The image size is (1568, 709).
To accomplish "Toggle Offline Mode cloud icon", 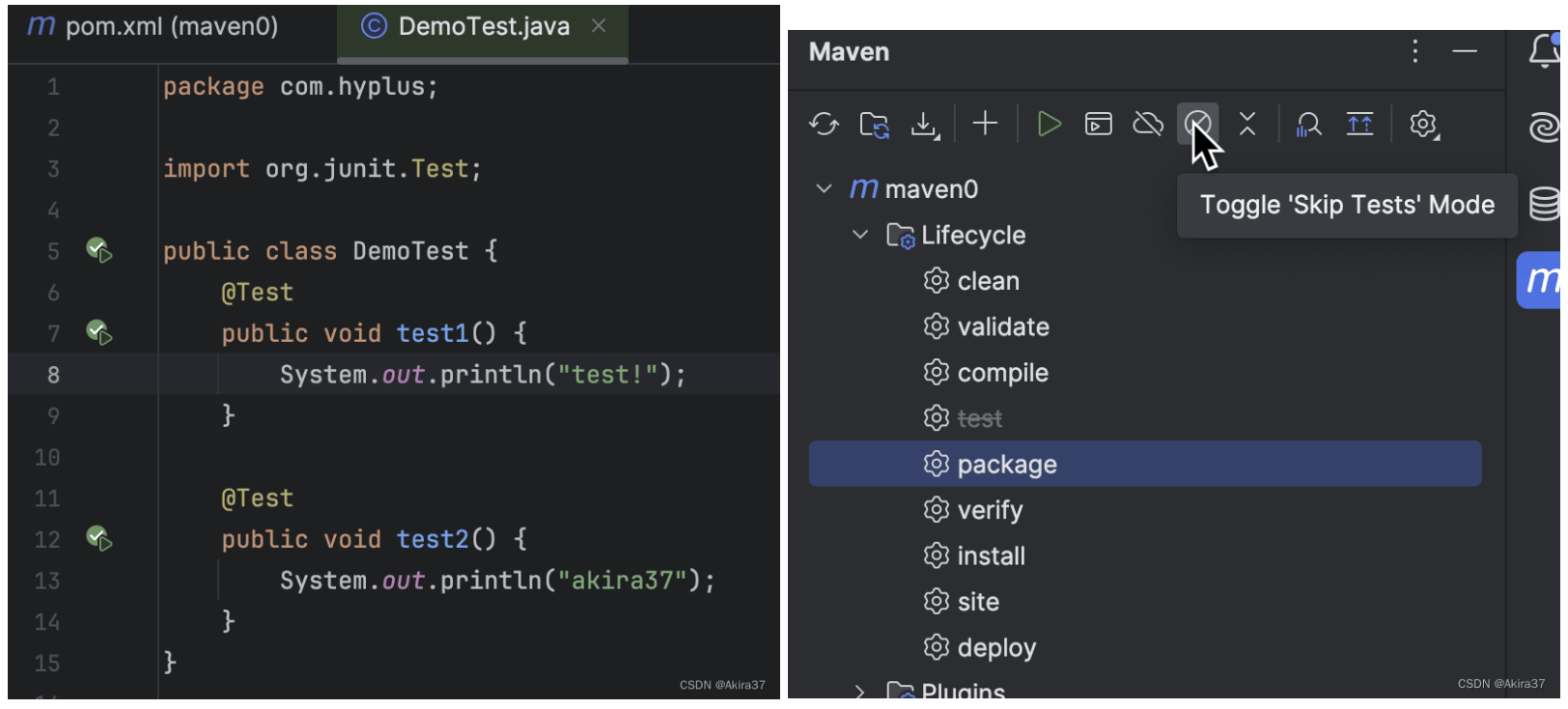I will (x=1148, y=125).
